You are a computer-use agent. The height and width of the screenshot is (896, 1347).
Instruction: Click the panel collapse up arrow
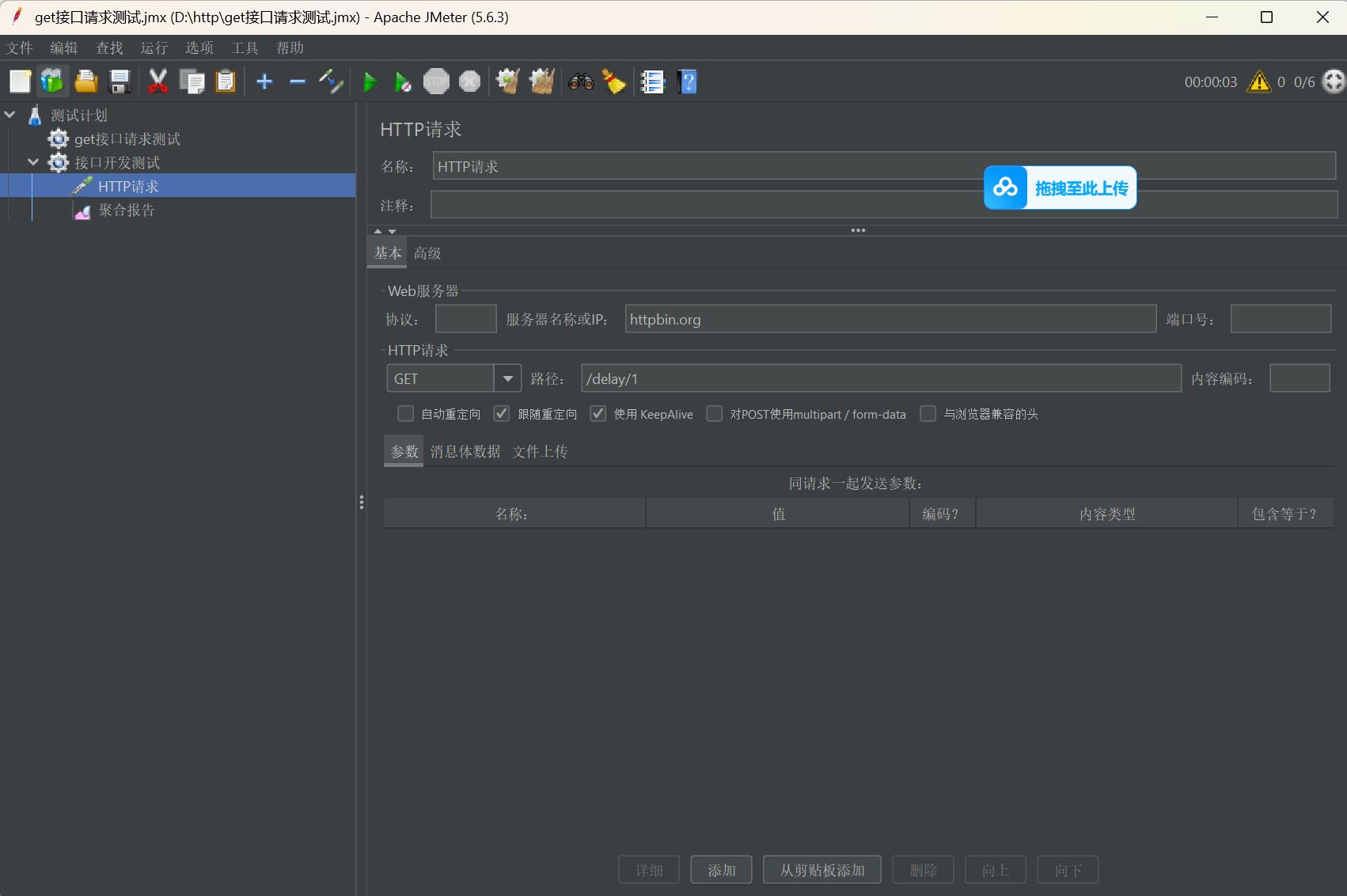point(378,231)
